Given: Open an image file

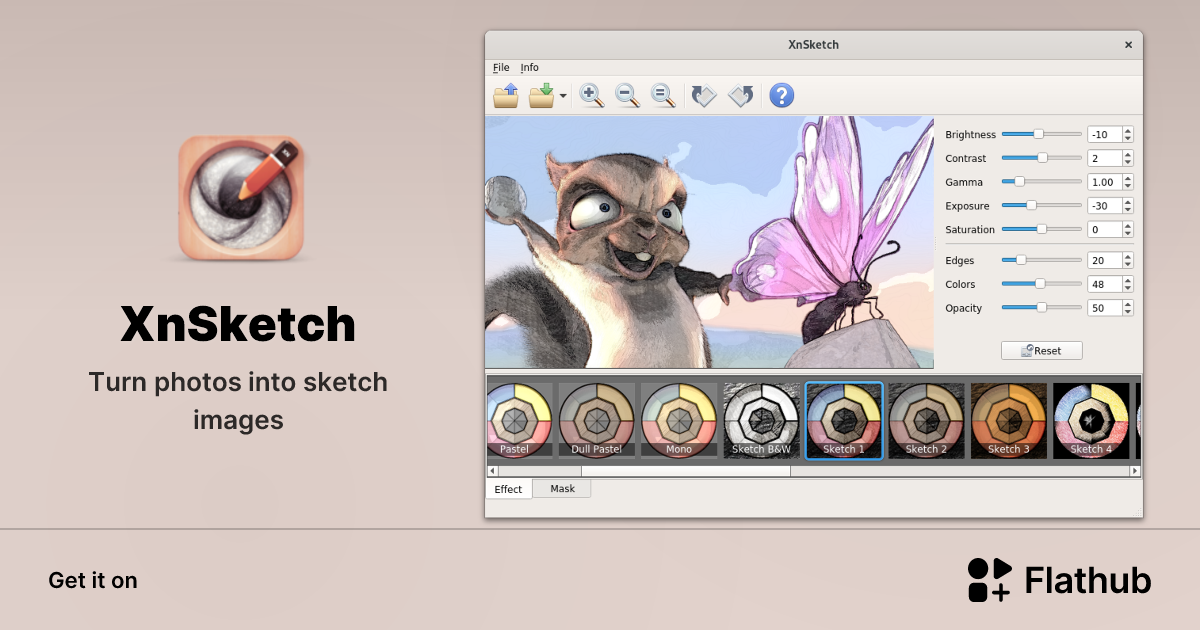Looking at the screenshot, I should (506, 95).
